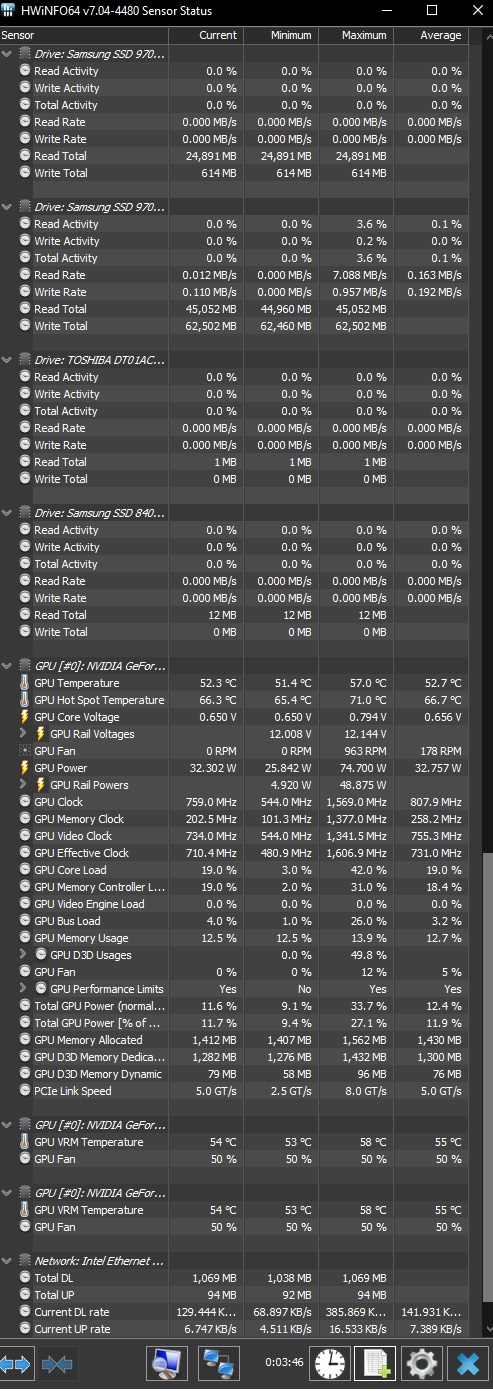This screenshot has height=1391, width=493.
Task: Collapse the Network: Intel Ethernet group
Action: (8, 1261)
